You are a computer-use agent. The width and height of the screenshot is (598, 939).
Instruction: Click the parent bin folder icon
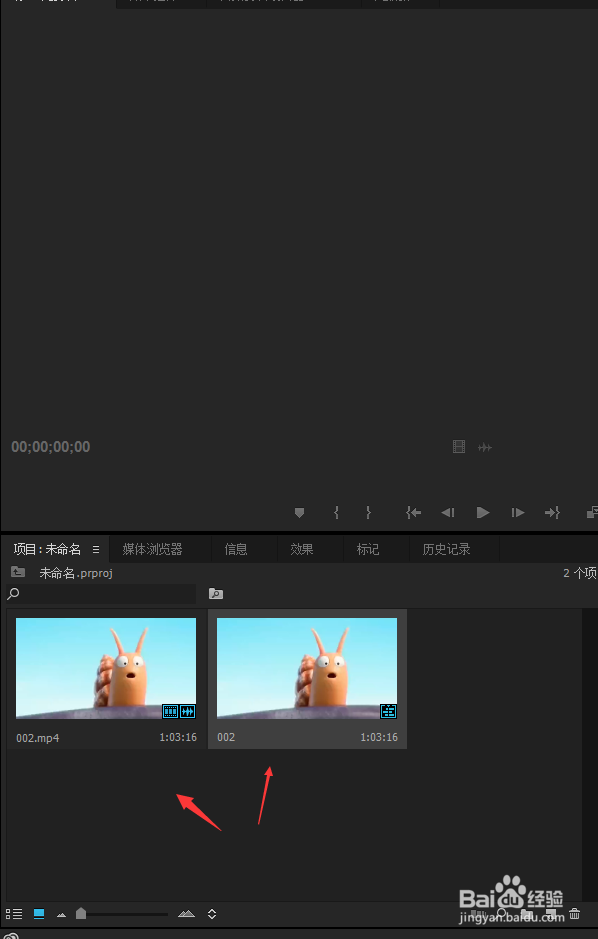point(18,572)
